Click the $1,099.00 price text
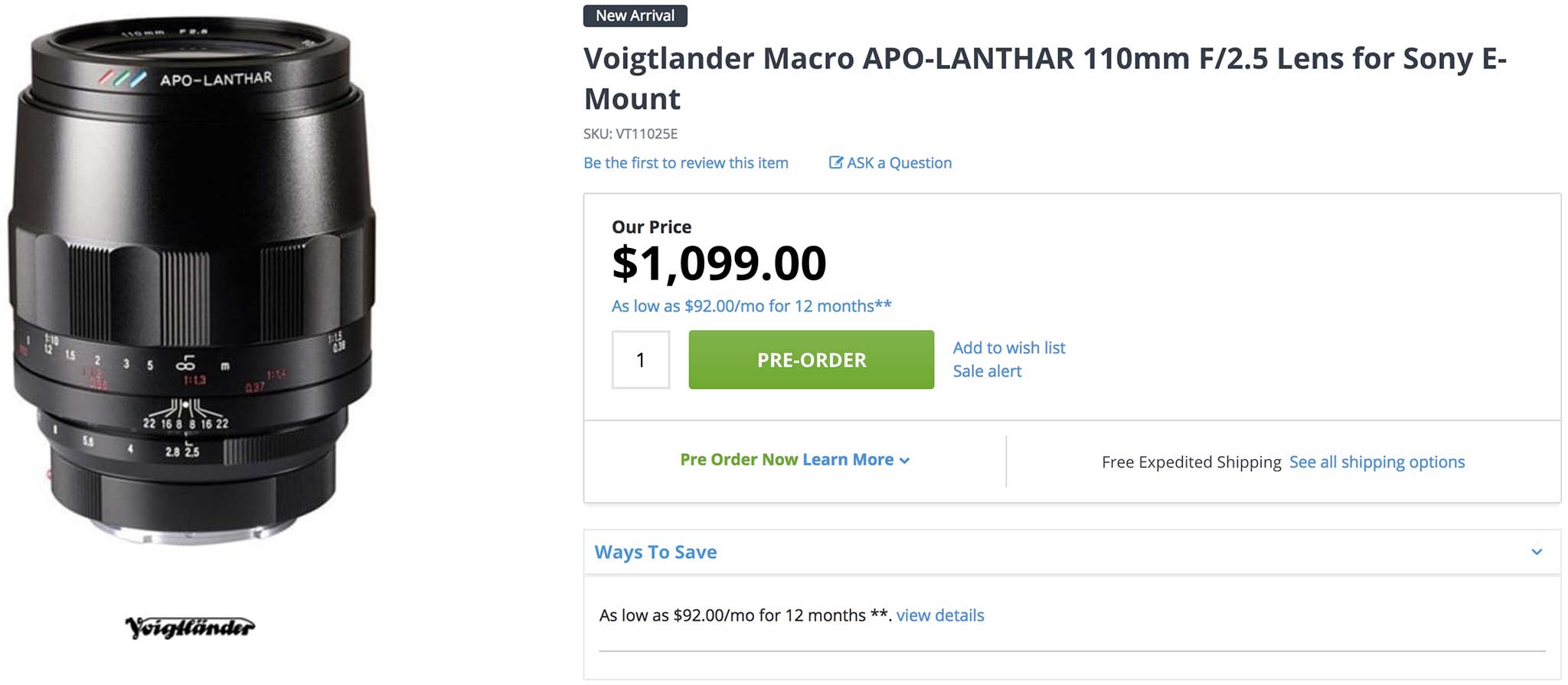The image size is (1568, 685). (x=719, y=263)
